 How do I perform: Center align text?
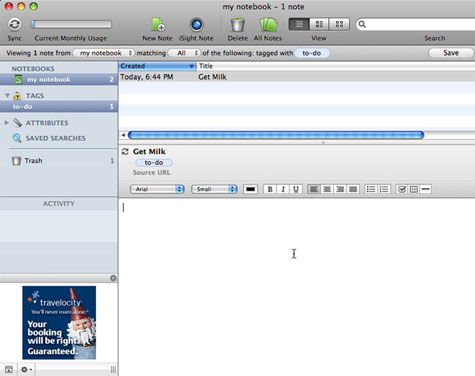click(x=327, y=189)
